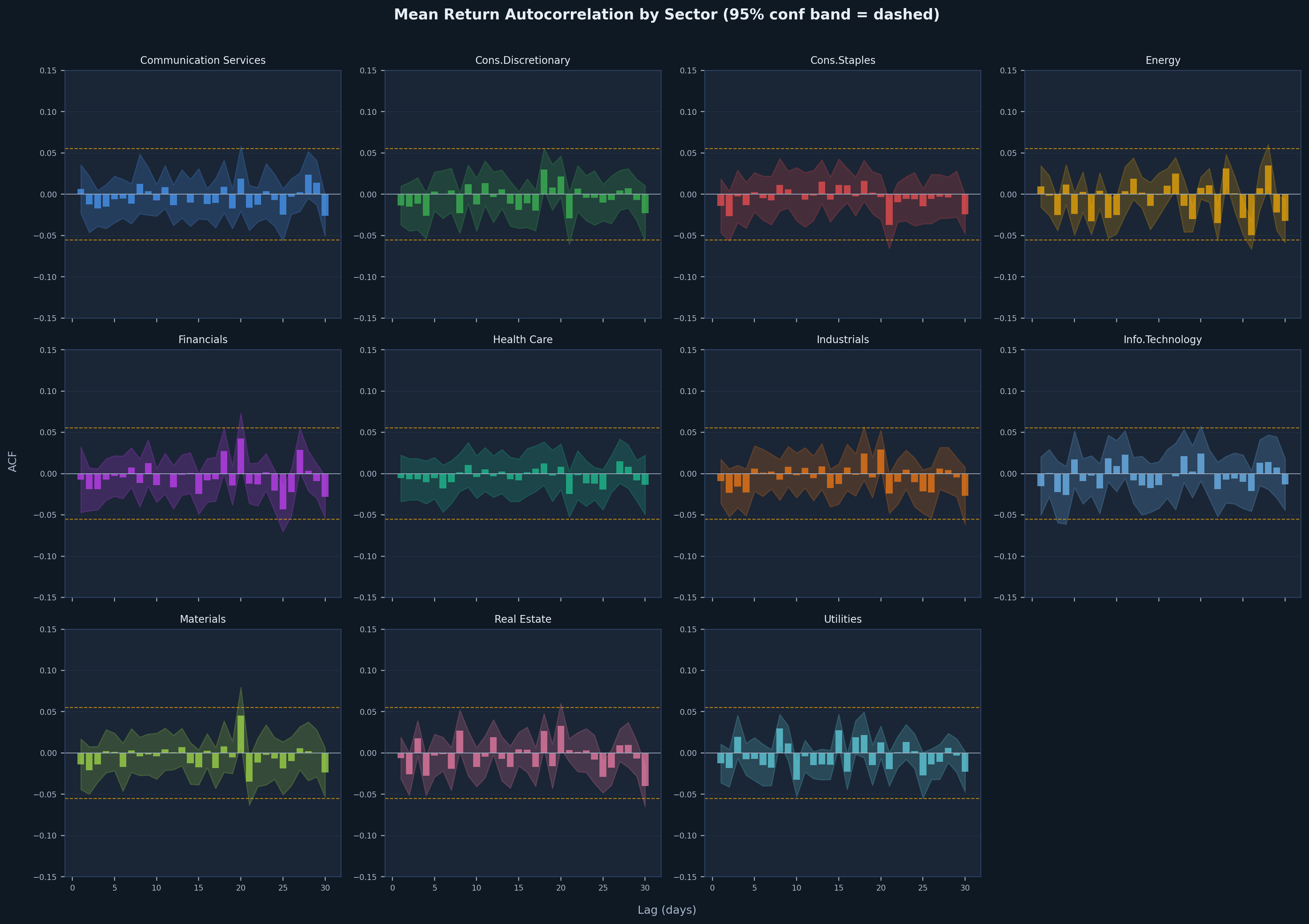Click the 'Cons.Staples' subplot title
This screenshot has width=1309, height=924.
(843, 61)
